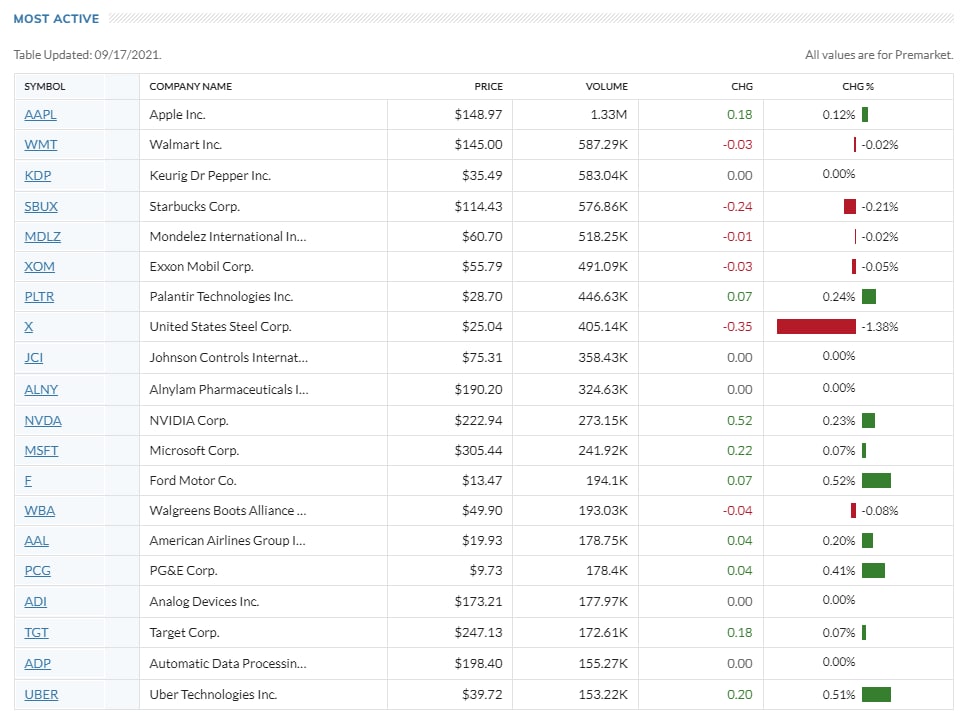Select the Uber Technologies Inc. name

click(213, 695)
